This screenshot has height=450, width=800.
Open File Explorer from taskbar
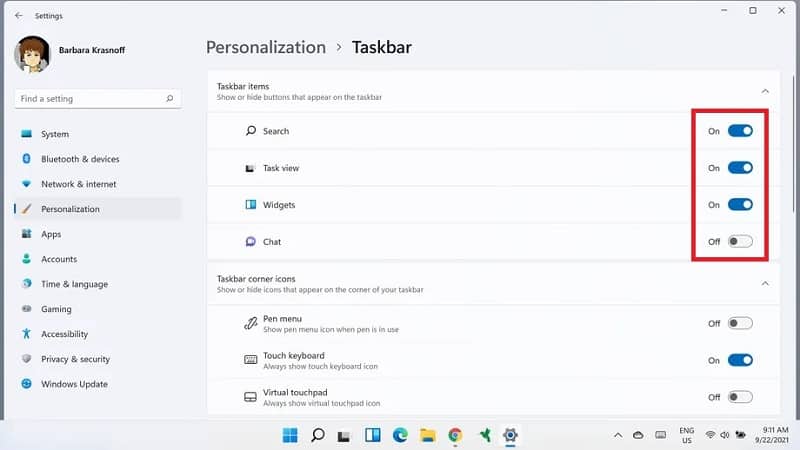[428, 435]
